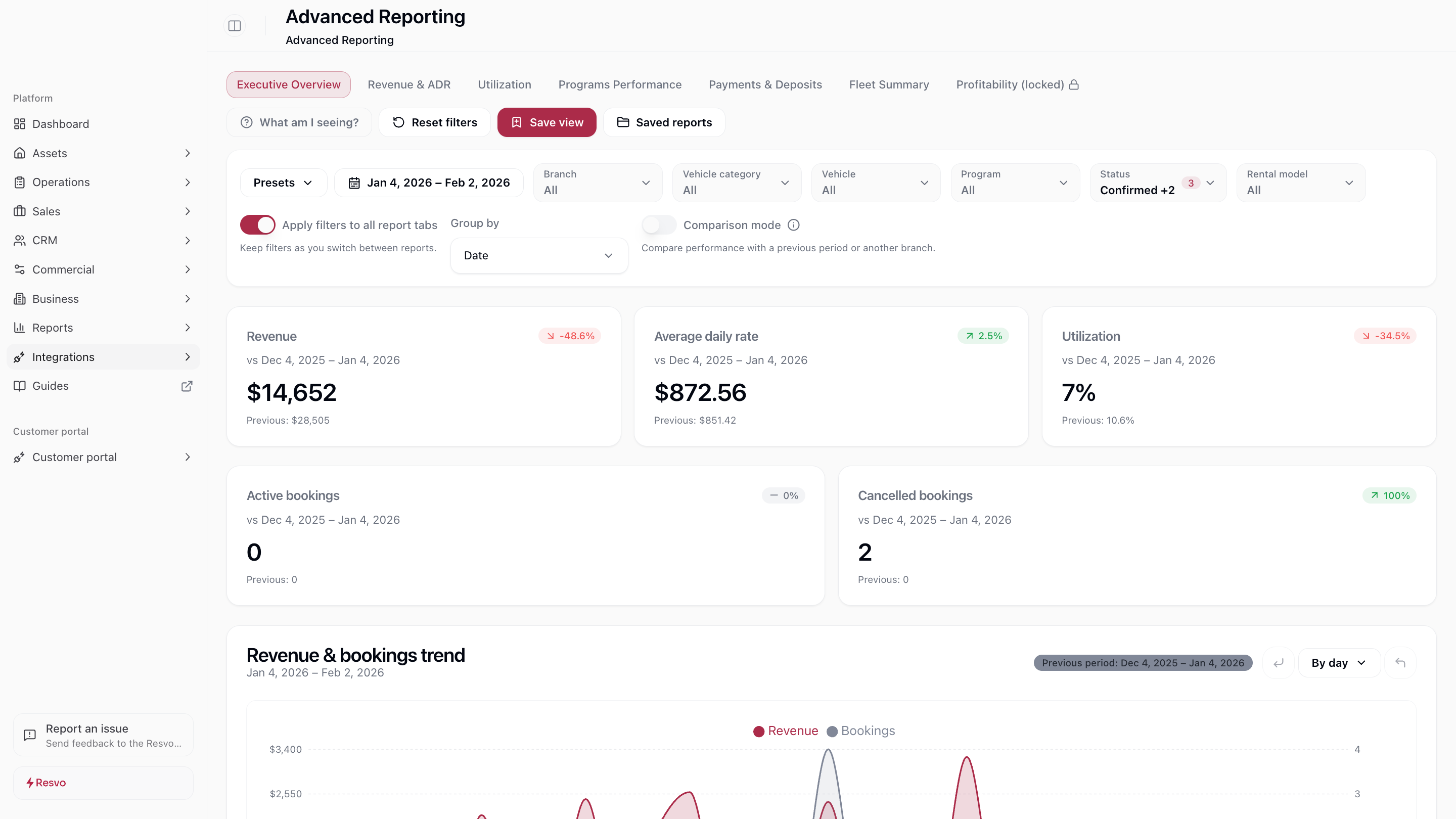The width and height of the screenshot is (1456, 819).
Task: Open the Branch filter dropdown
Action: pyautogui.click(x=598, y=183)
